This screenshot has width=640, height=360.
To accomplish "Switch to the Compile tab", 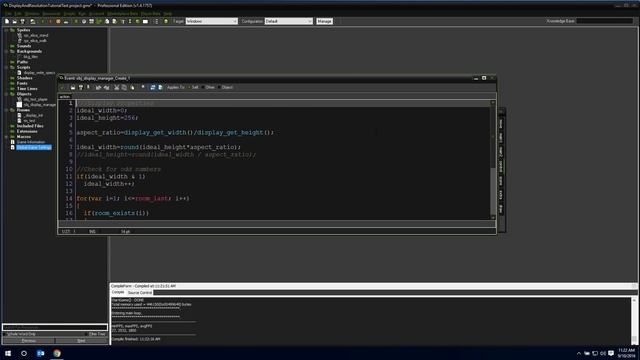I will click(x=118, y=292).
